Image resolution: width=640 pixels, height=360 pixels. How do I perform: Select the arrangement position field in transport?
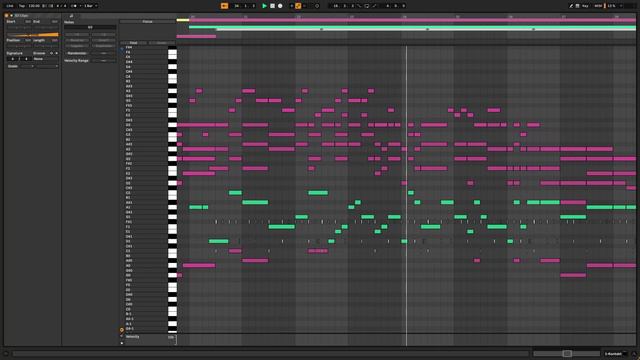(245, 6)
